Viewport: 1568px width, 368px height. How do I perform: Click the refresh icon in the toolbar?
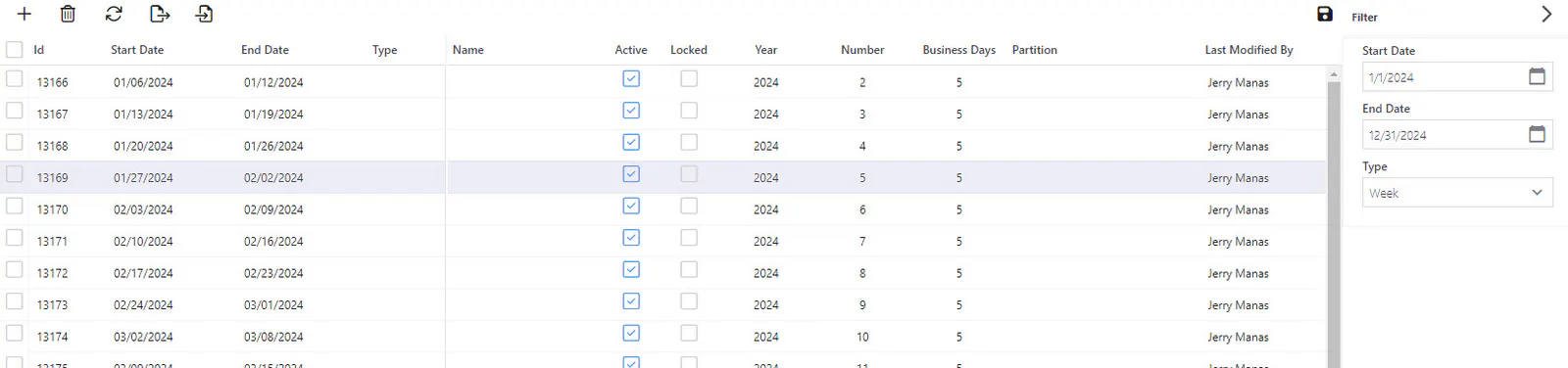(114, 14)
